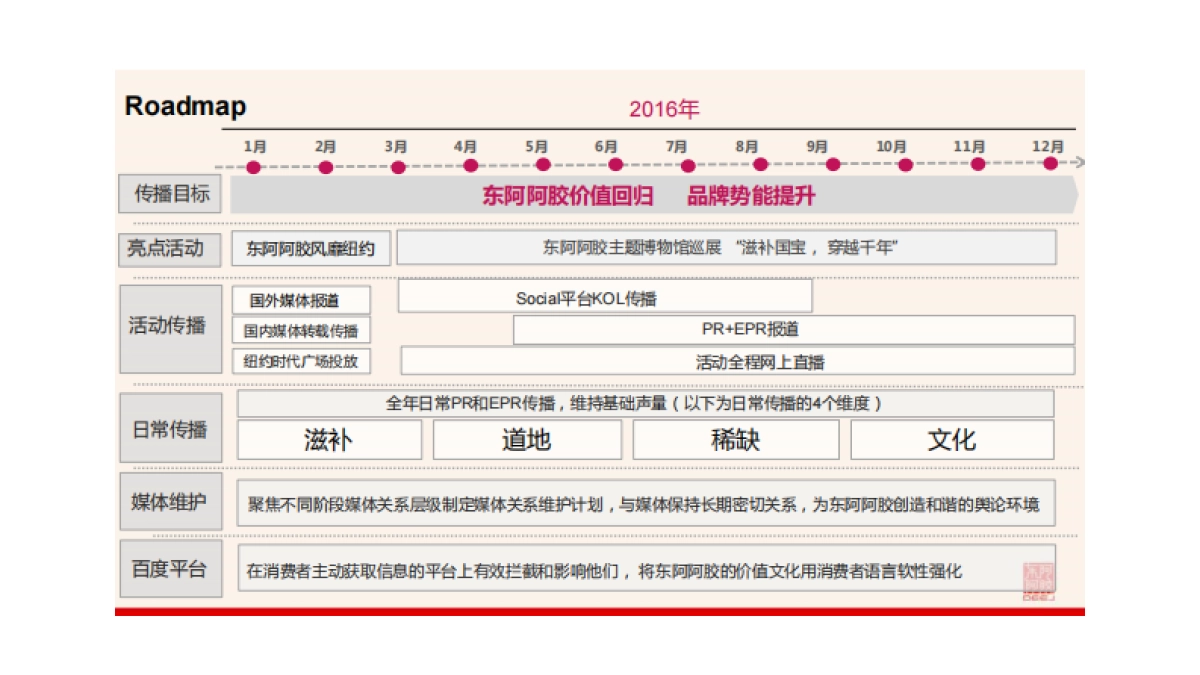The width and height of the screenshot is (1200, 675).
Task: Select the 滋补 dimension box
Action: click(328, 439)
